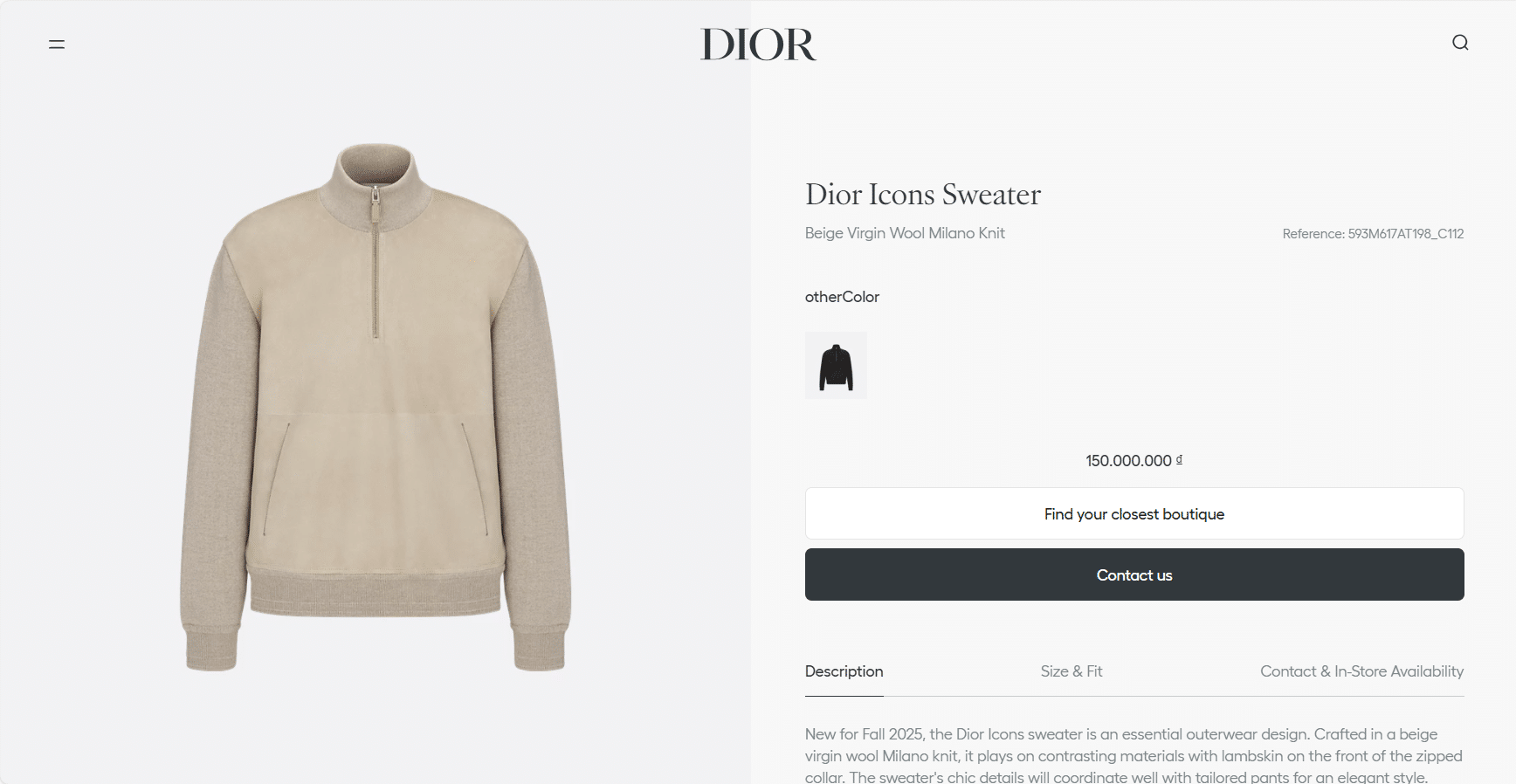The image size is (1516, 784).
Task: Go to homepage via DIOR logo
Action: click(758, 45)
